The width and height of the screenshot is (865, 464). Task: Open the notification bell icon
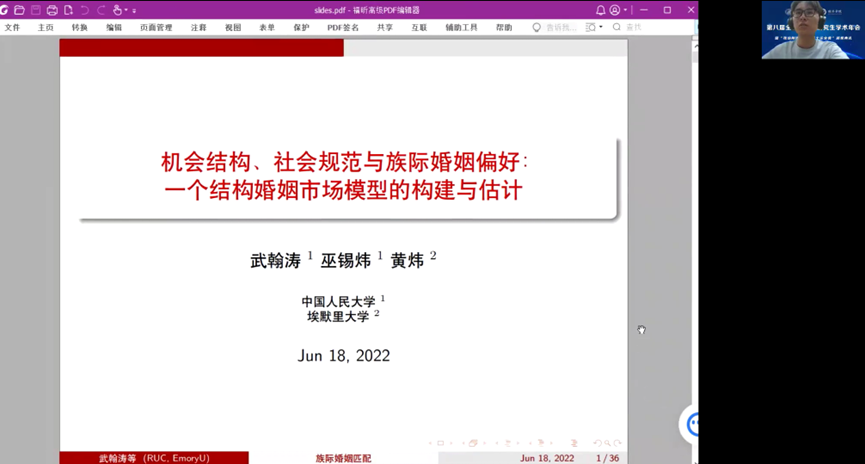pyautogui.click(x=600, y=10)
